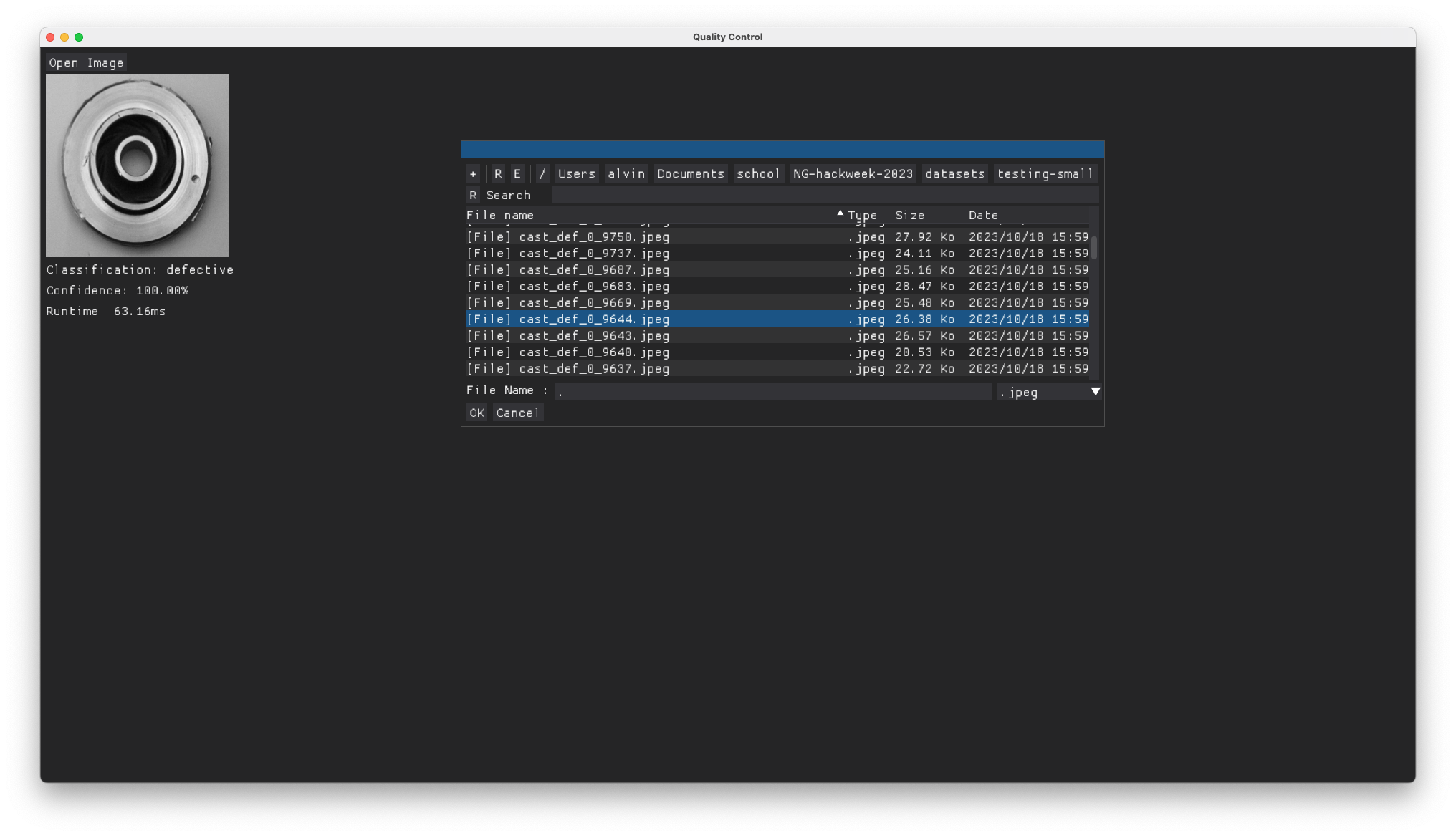This screenshot has height=836, width=1456.
Task: Click the E edit path button
Action: pos(517,174)
